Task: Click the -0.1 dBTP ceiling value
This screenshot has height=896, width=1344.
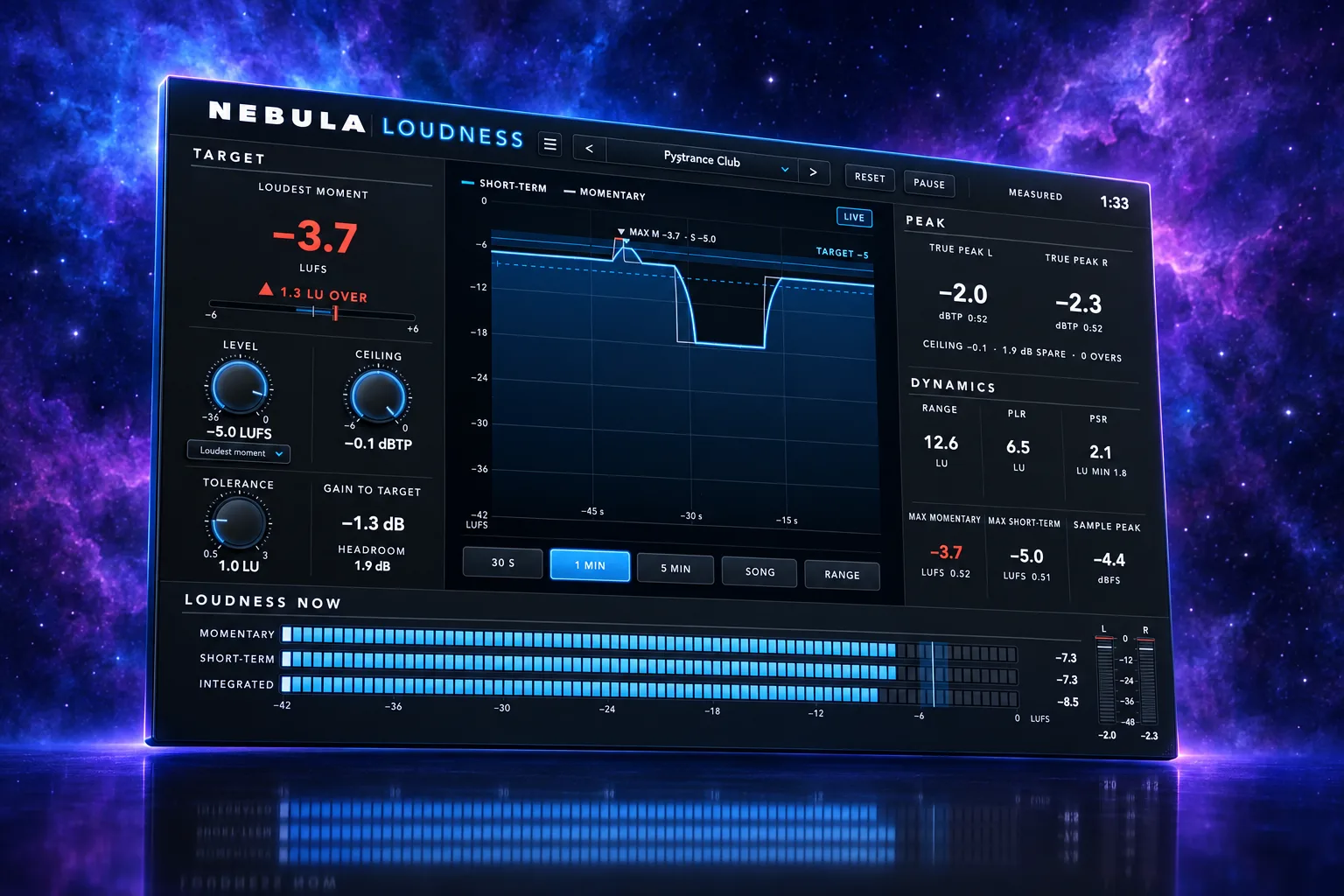Action: tap(378, 444)
